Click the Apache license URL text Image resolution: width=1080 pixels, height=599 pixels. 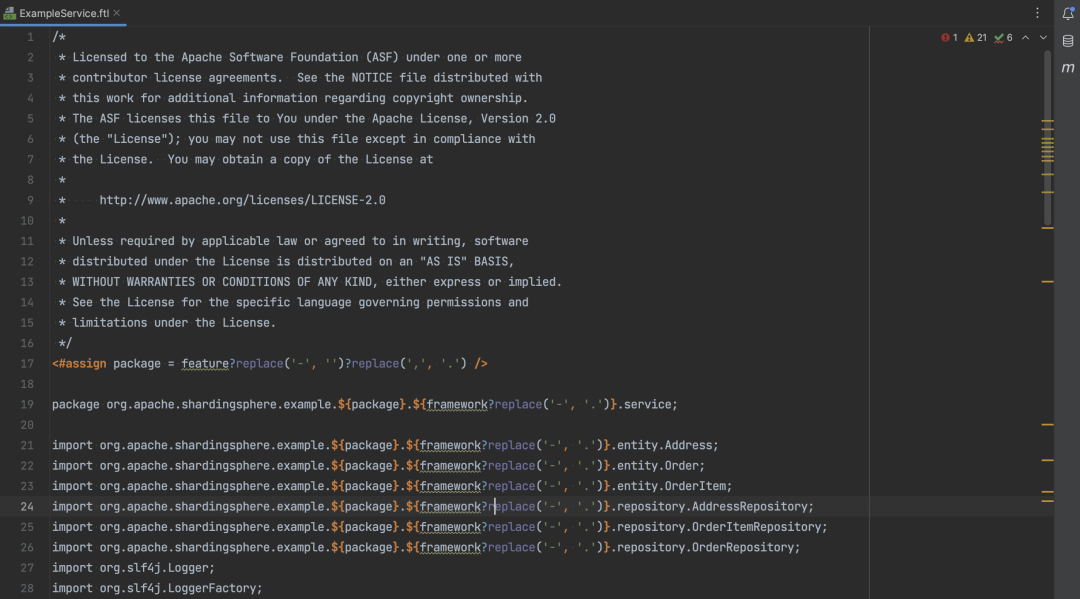242,200
